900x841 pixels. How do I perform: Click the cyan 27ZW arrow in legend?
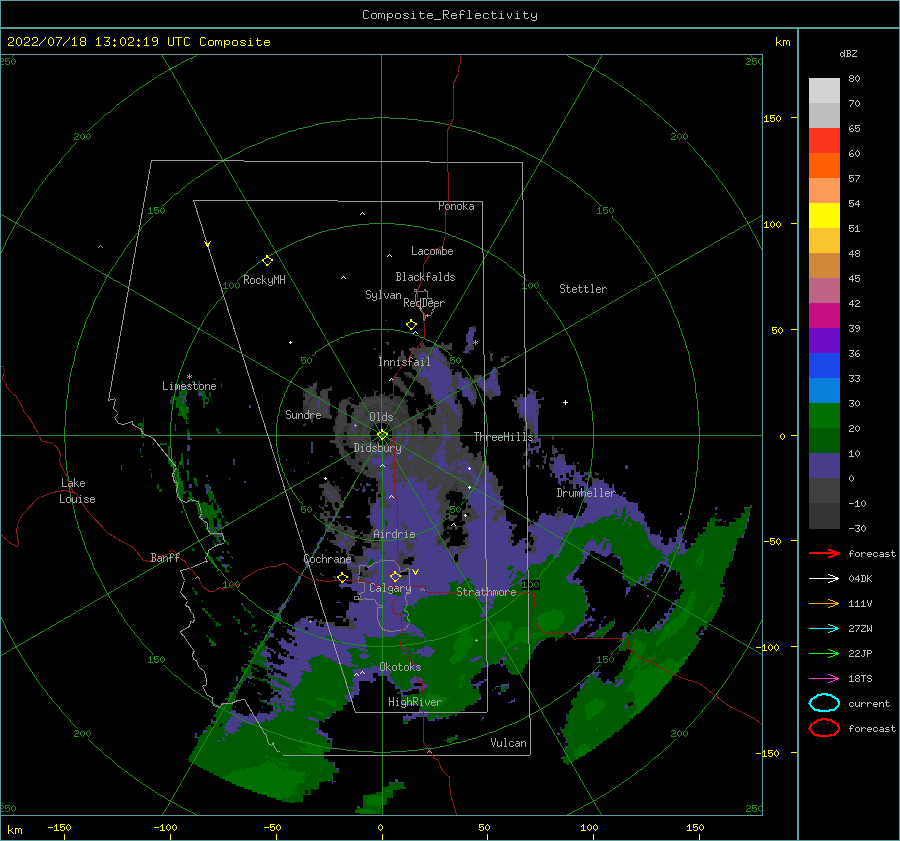(x=824, y=629)
